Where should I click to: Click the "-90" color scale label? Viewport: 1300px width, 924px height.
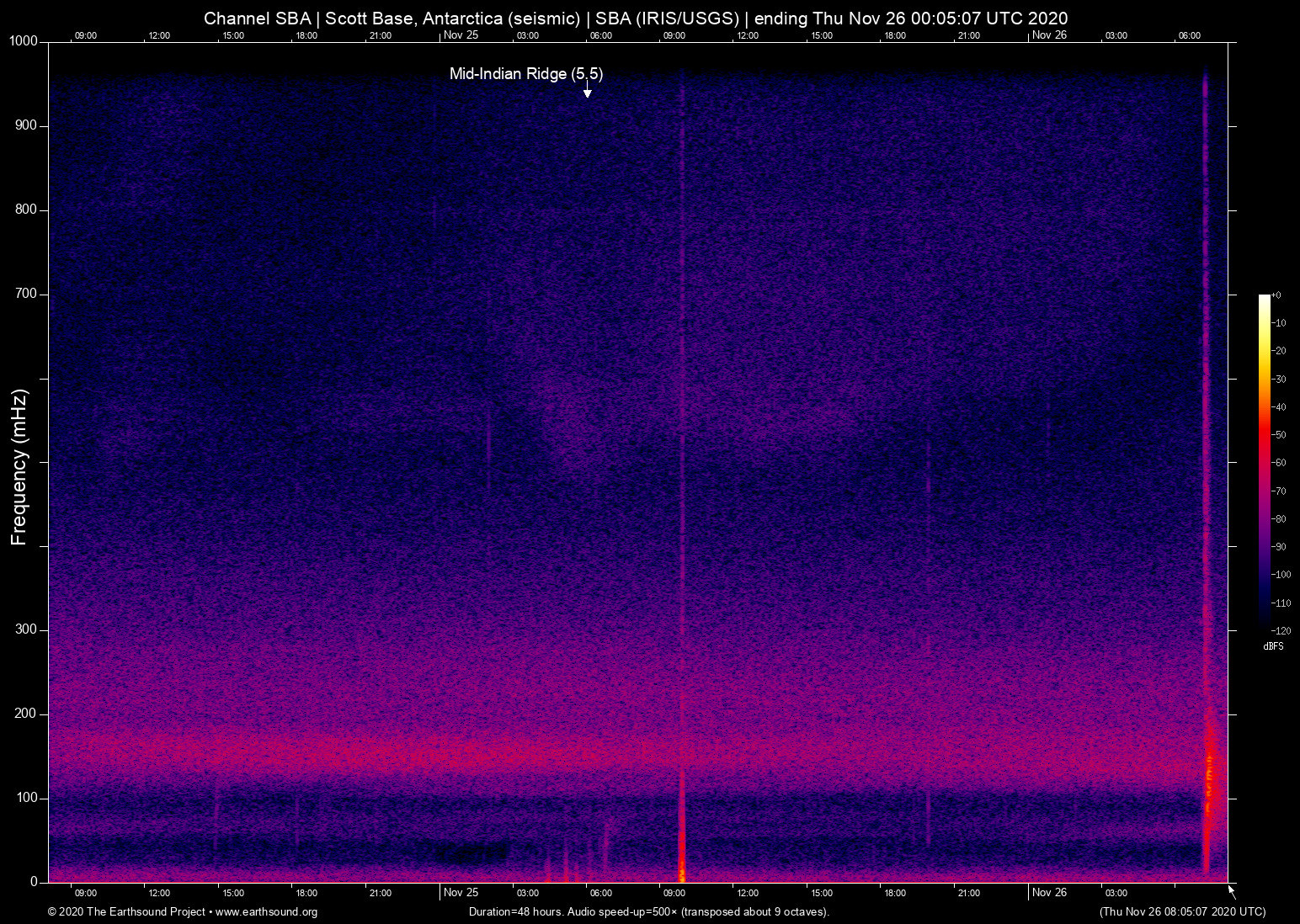(x=1279, y=547)
